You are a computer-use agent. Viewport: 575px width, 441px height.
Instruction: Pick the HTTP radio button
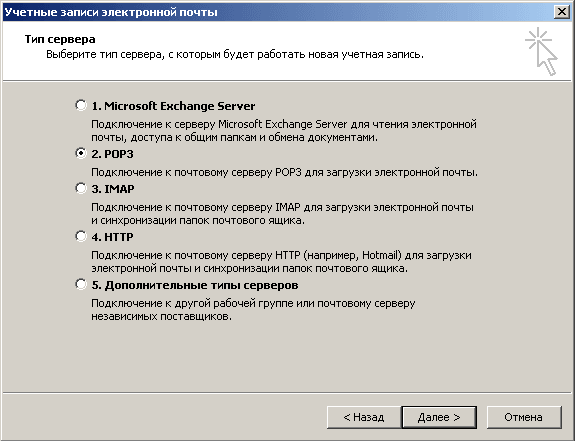tap(81, 236)
